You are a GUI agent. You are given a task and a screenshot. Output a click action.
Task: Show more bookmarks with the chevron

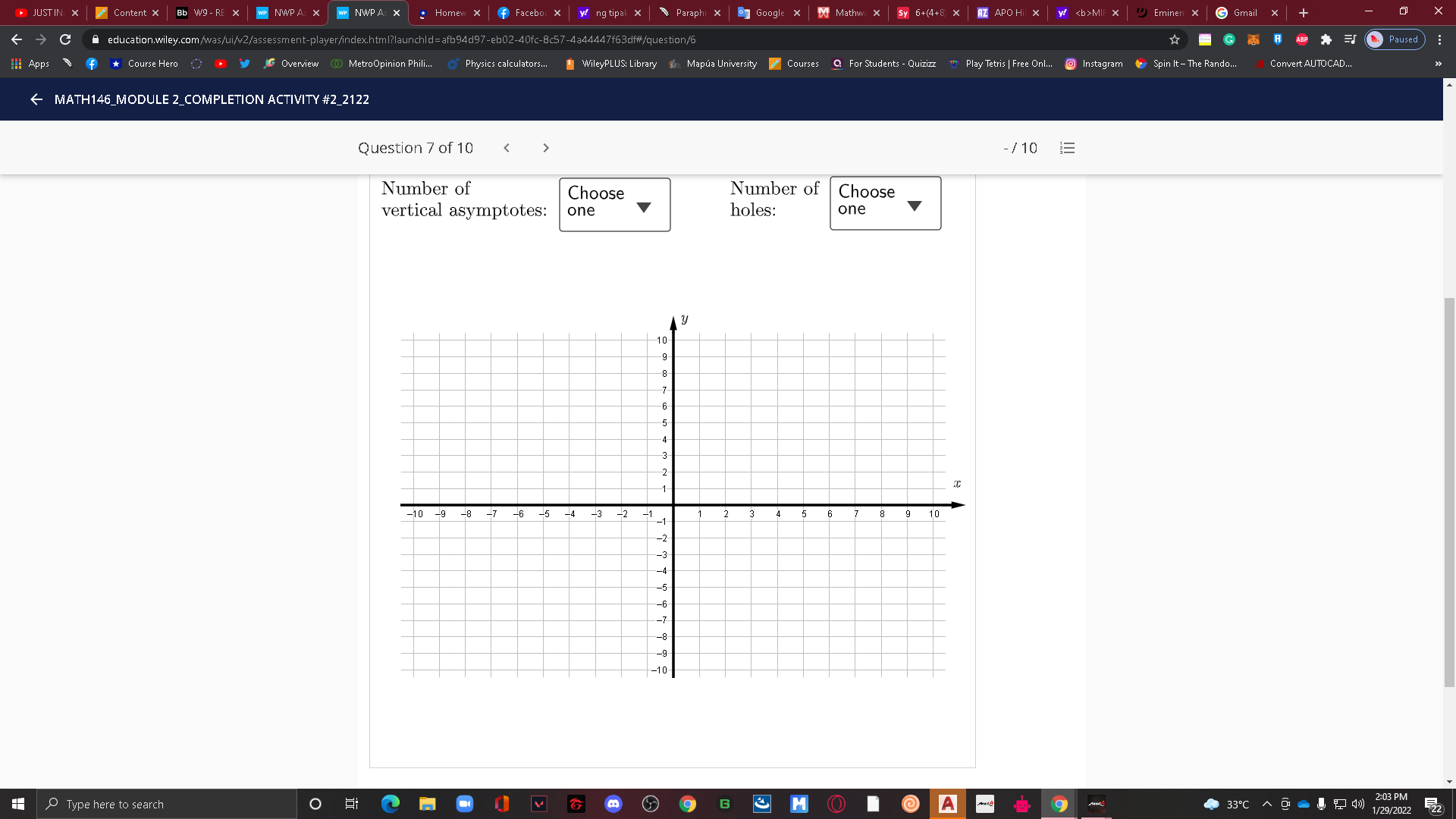point(1438,64)
